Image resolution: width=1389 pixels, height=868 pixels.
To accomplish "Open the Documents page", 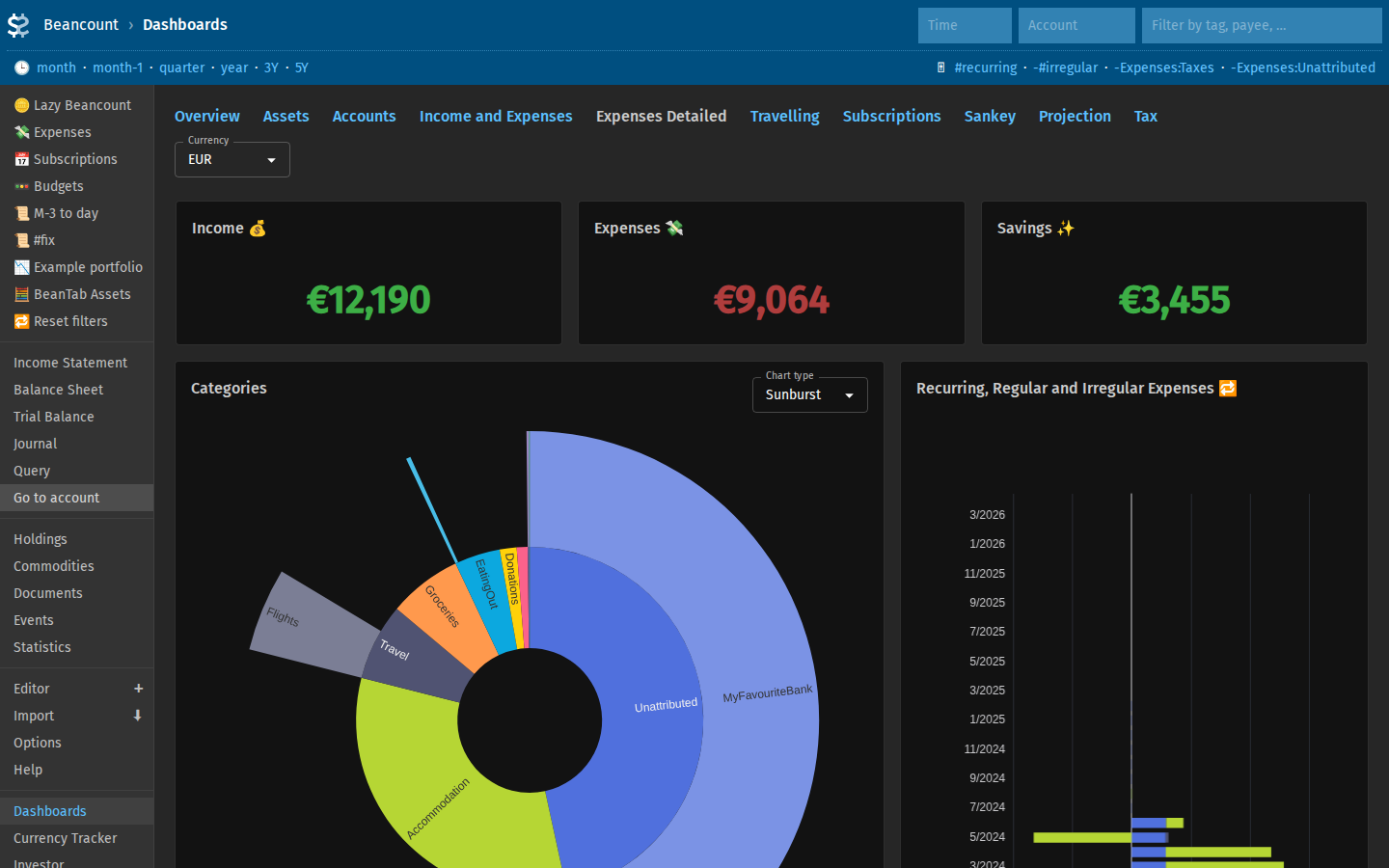I will tap(77, 593).
